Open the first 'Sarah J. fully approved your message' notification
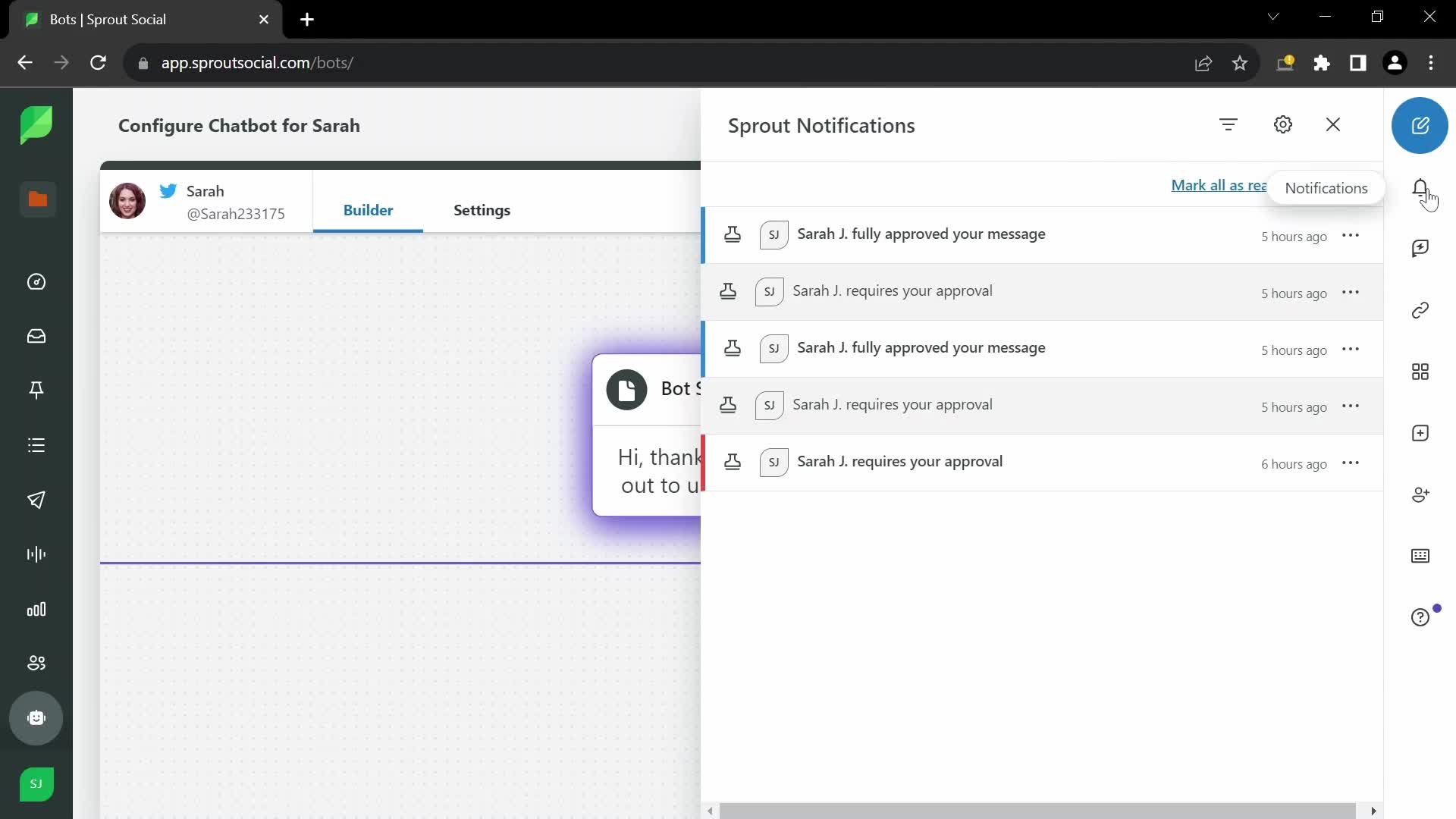Viewport: 1456px width, 819px height. click(1042, 235)
